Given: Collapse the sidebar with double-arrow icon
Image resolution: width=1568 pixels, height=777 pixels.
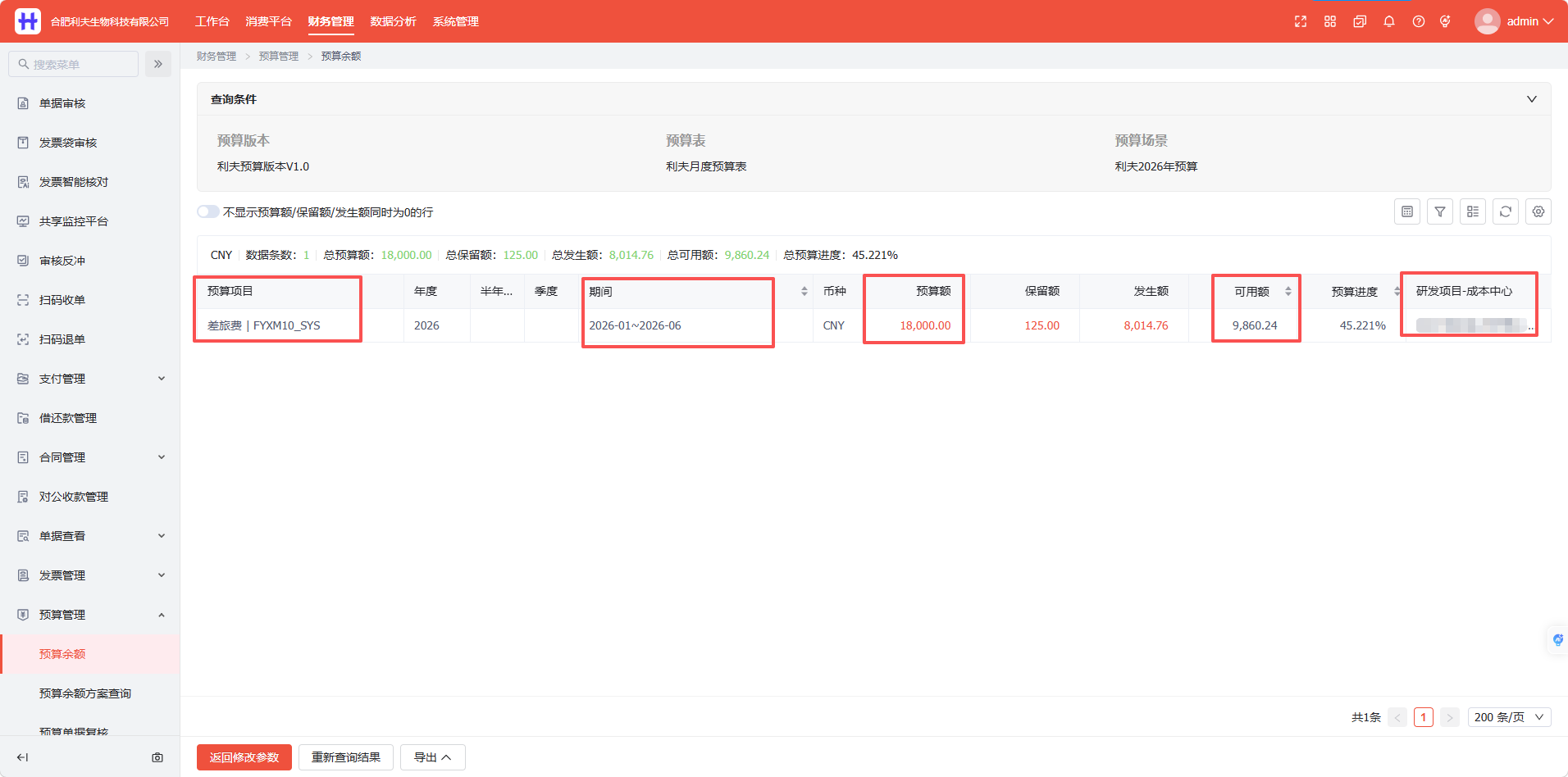Looking at the screenshot, I should [x=158, y=64].
